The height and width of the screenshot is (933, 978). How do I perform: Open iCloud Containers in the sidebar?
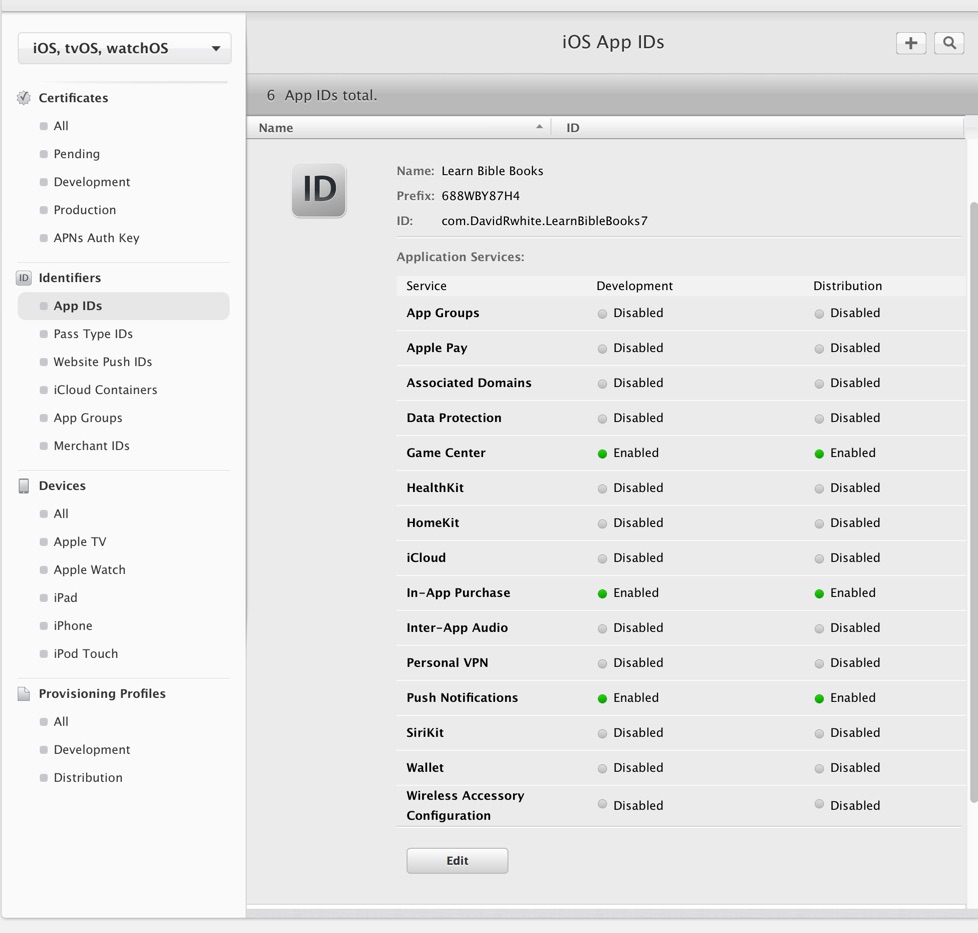pos(105,390)
